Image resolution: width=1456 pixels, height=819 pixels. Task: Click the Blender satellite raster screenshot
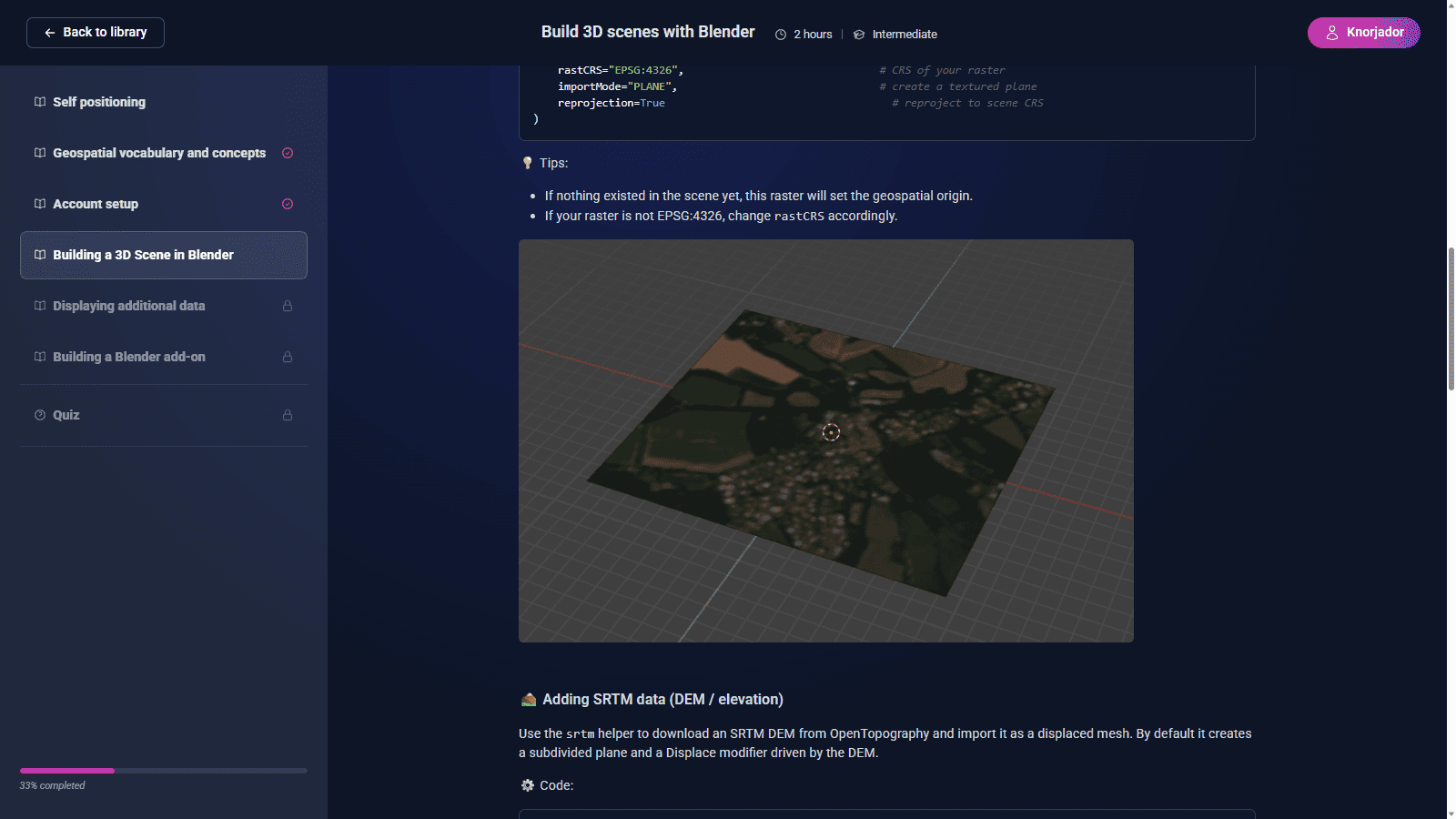pyautogui.click(x=825, y=440)
